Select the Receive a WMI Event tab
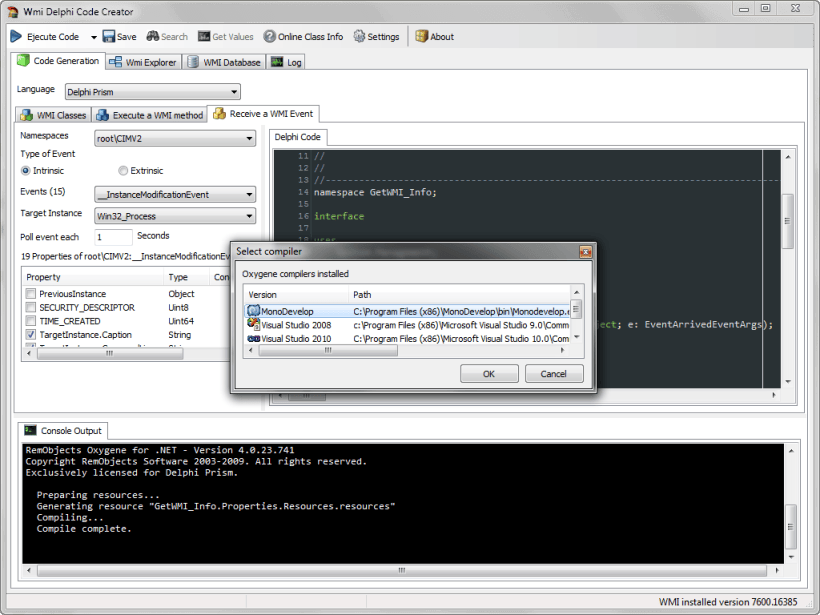820x615 pixels. (263, 113)
